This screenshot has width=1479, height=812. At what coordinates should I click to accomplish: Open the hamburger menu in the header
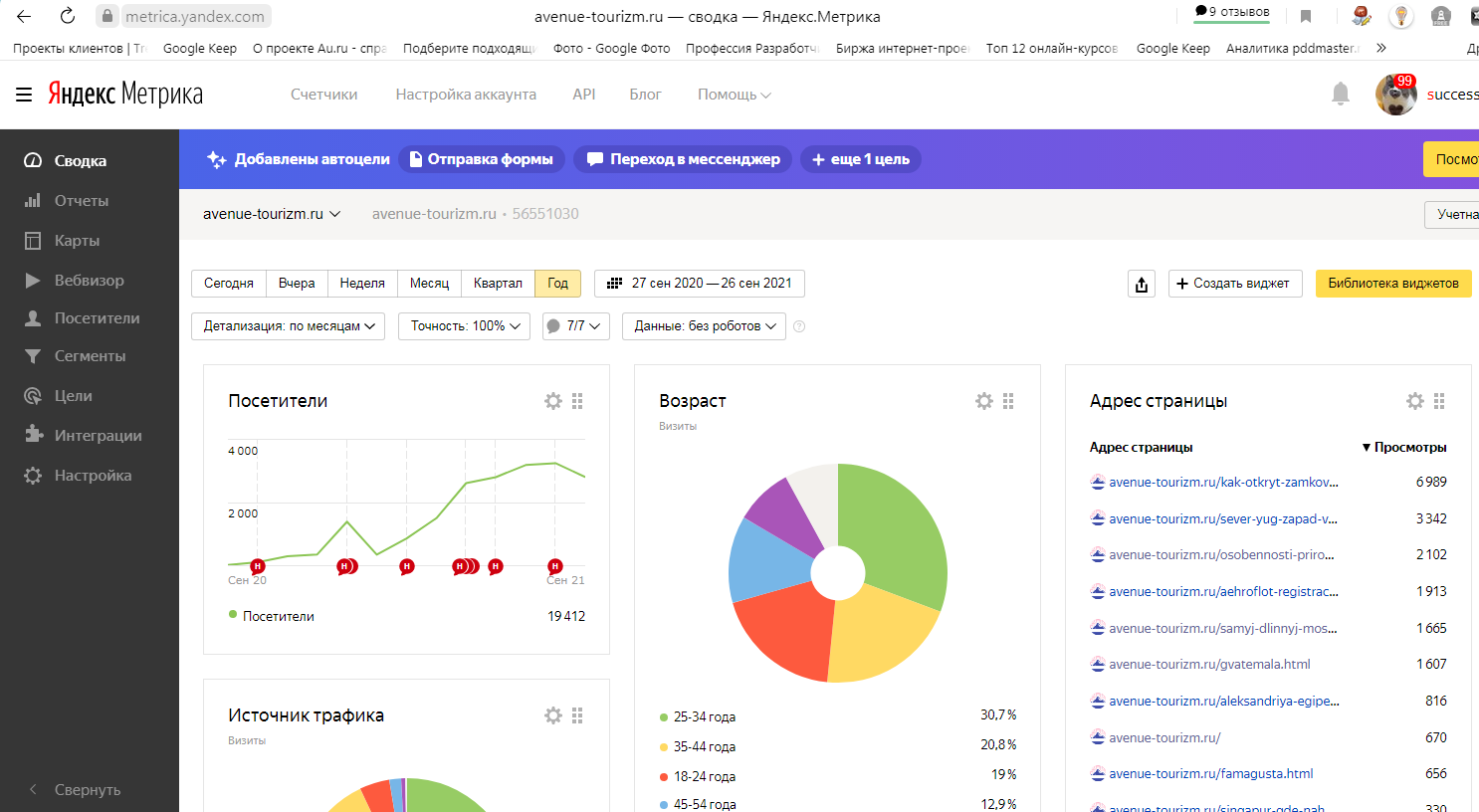tap(24, 95)
